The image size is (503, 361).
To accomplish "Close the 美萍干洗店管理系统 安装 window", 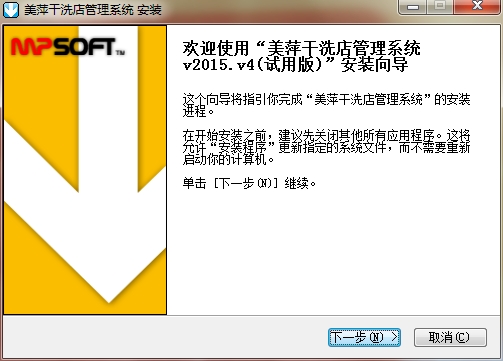I will pyautogui.click(x=477, y=7).
